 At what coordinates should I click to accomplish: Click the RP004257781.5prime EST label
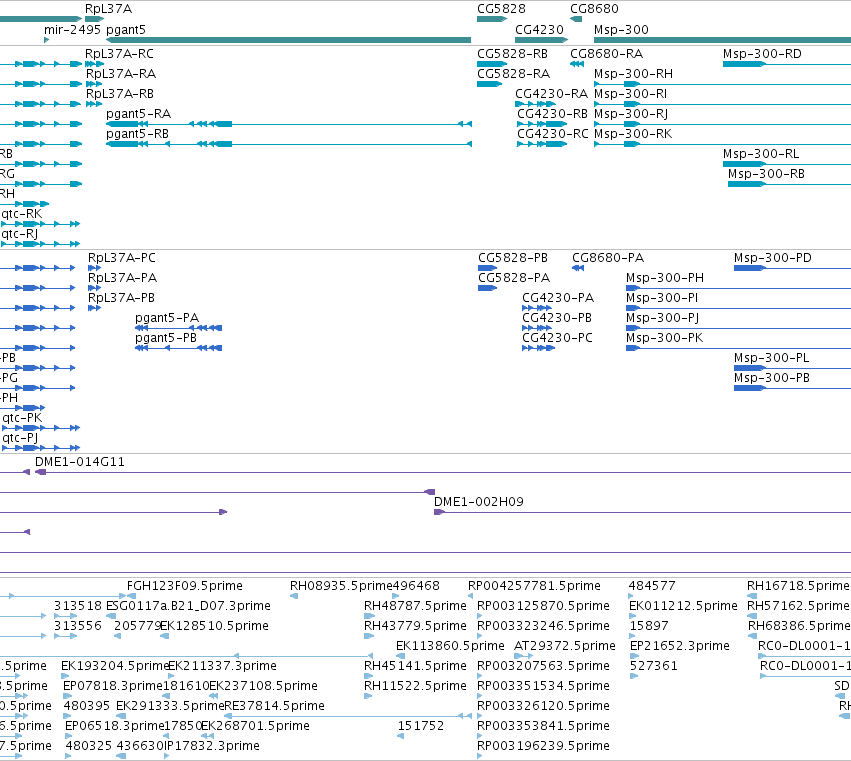pyautogui.click(x=535, y=586)
